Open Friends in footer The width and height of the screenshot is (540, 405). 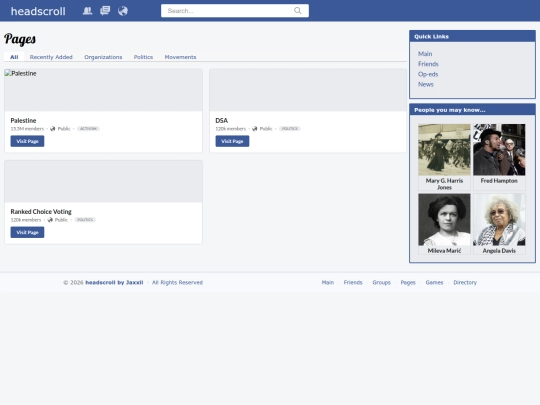[353, 282]
